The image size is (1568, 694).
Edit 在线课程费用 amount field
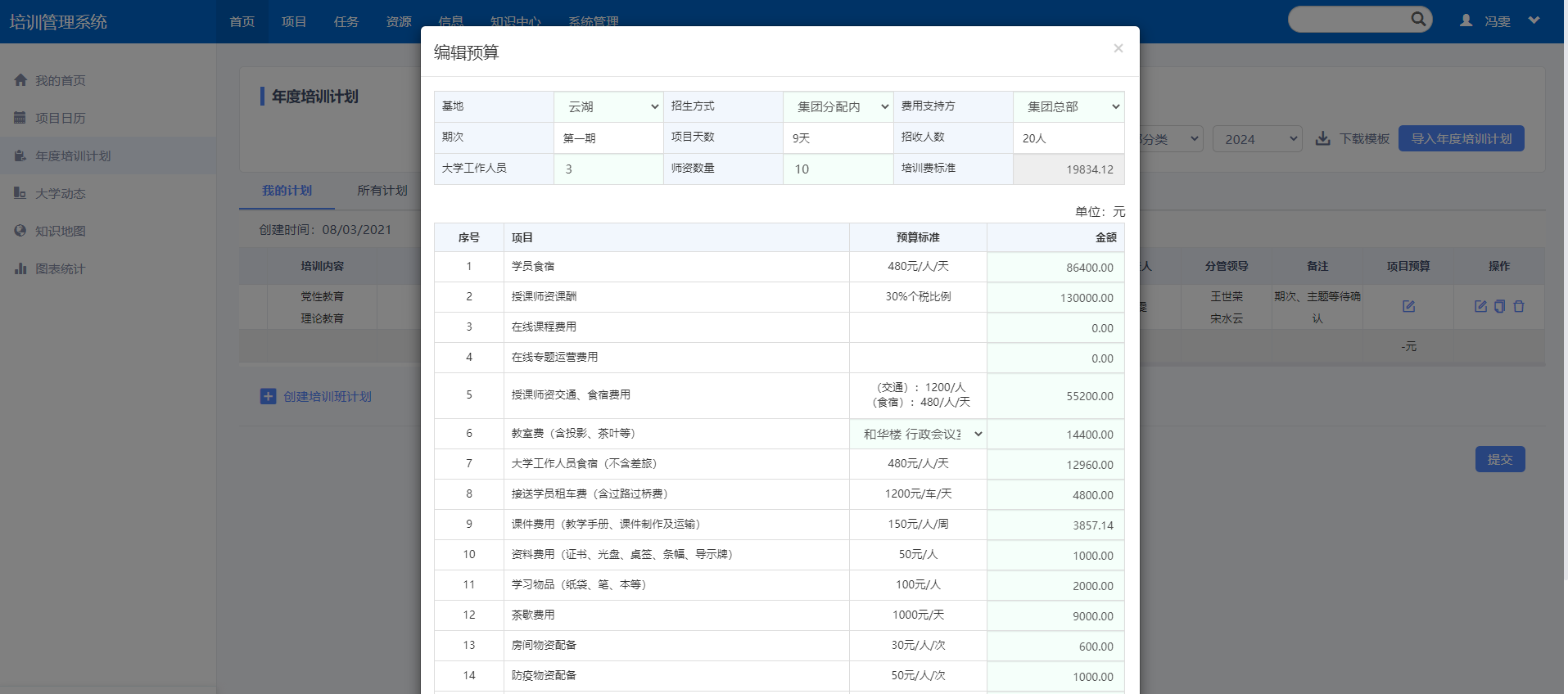pyautogui.click(x=1055, y=328)
